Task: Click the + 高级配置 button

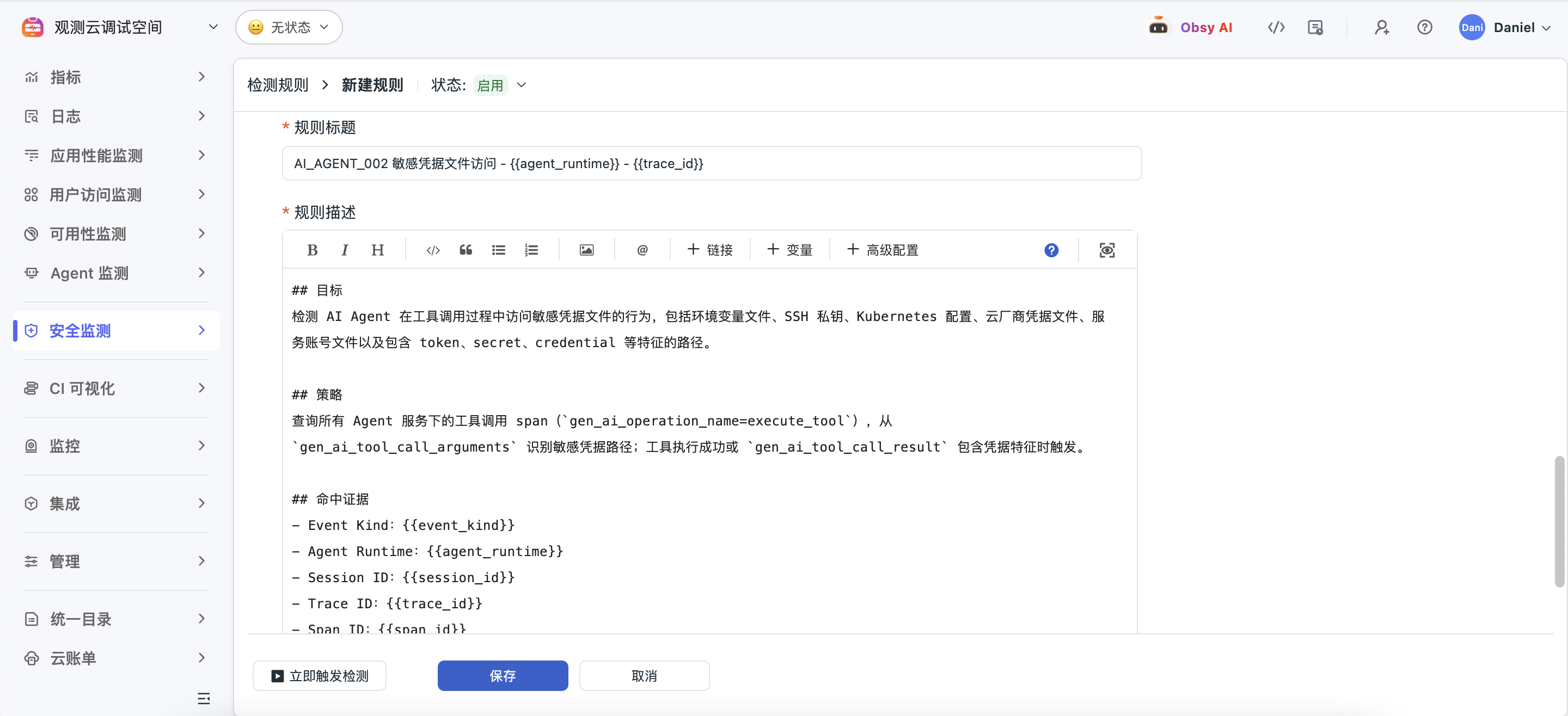Action: (x=883, y=250)
